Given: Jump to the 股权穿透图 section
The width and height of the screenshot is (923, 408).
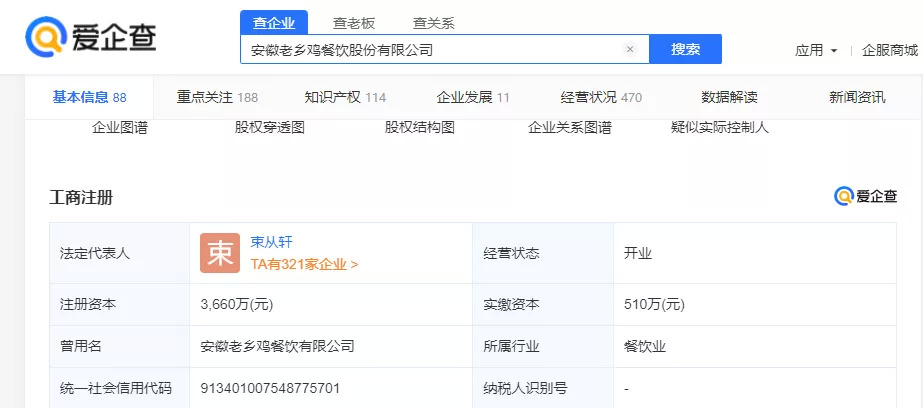Looking at the screenshot, I should 270,128.
